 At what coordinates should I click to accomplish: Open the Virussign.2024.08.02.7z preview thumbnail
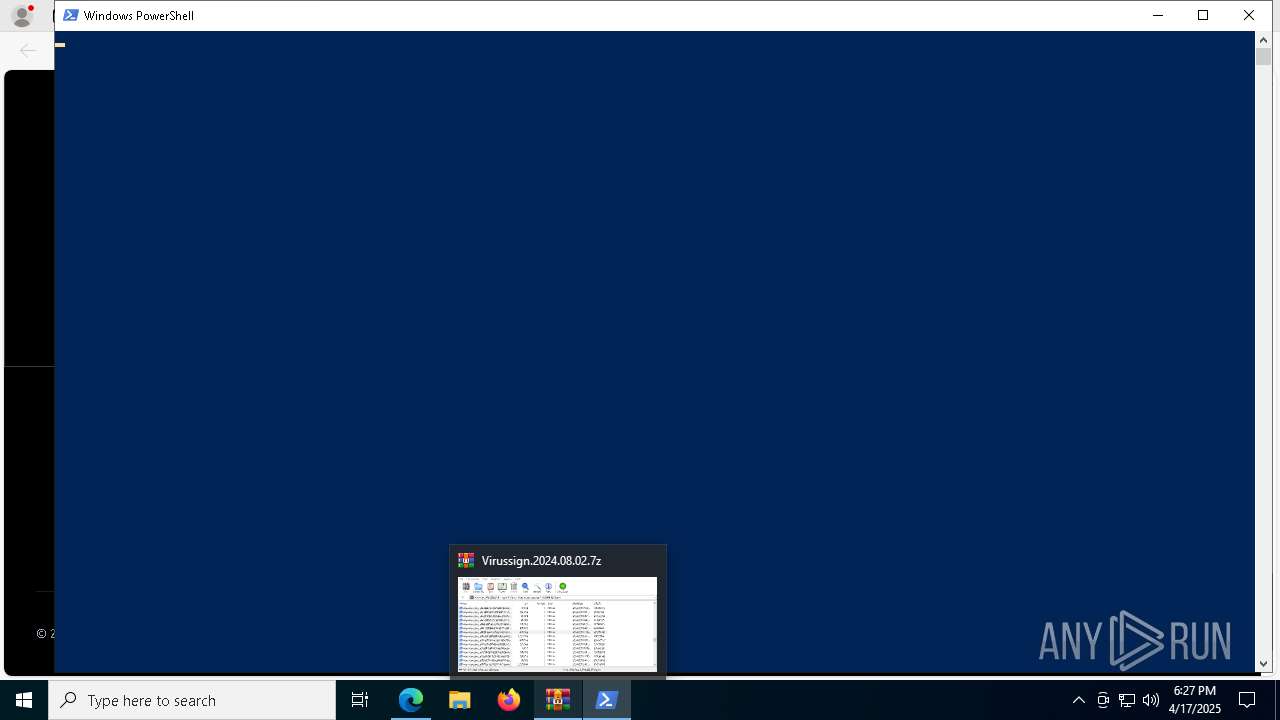pos(558,624)
